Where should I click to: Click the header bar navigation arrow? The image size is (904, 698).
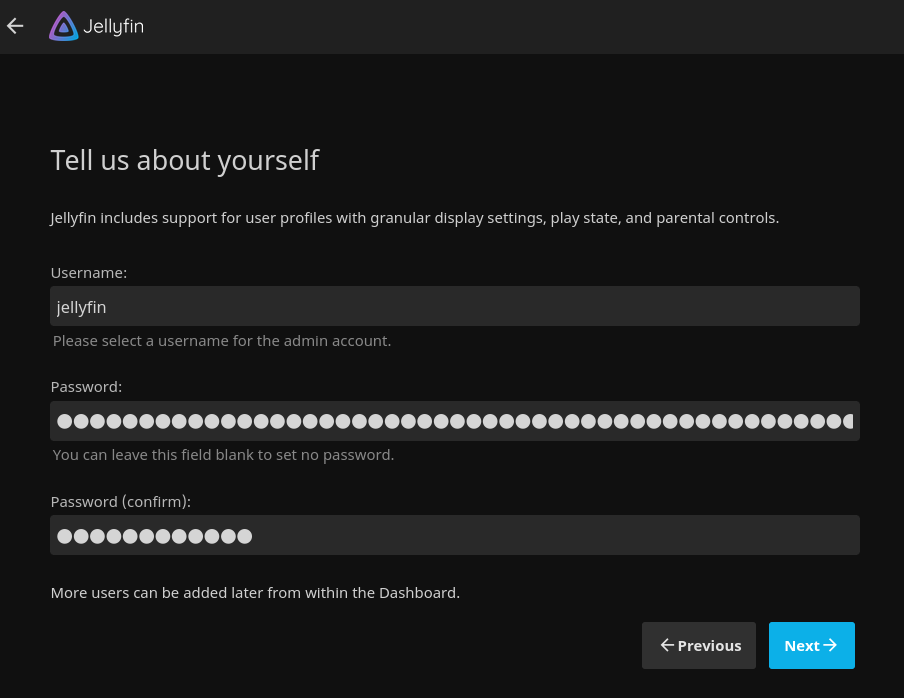[x=14, y=26]
